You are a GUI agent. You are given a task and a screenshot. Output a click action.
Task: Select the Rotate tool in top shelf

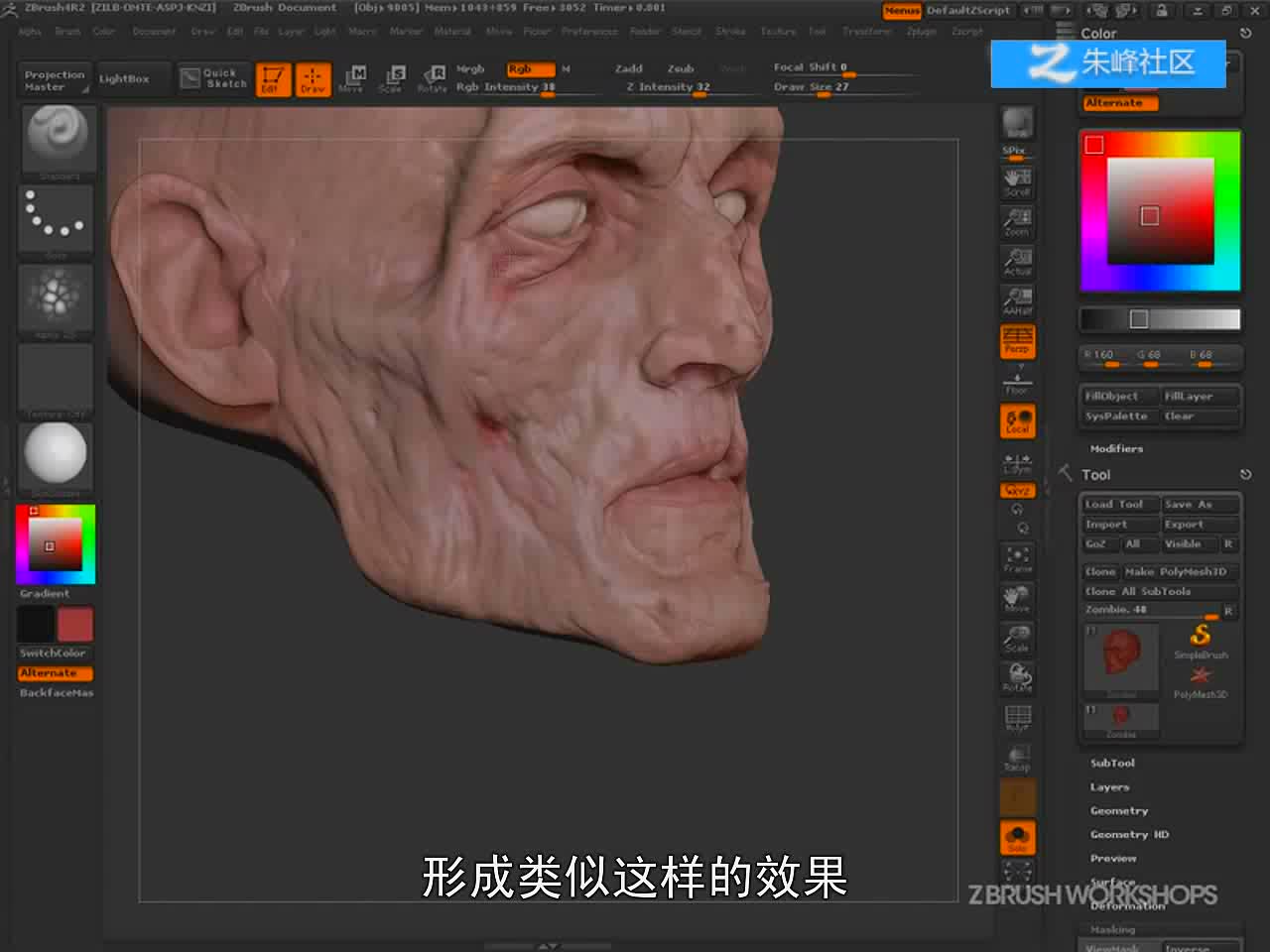point(433,78)
